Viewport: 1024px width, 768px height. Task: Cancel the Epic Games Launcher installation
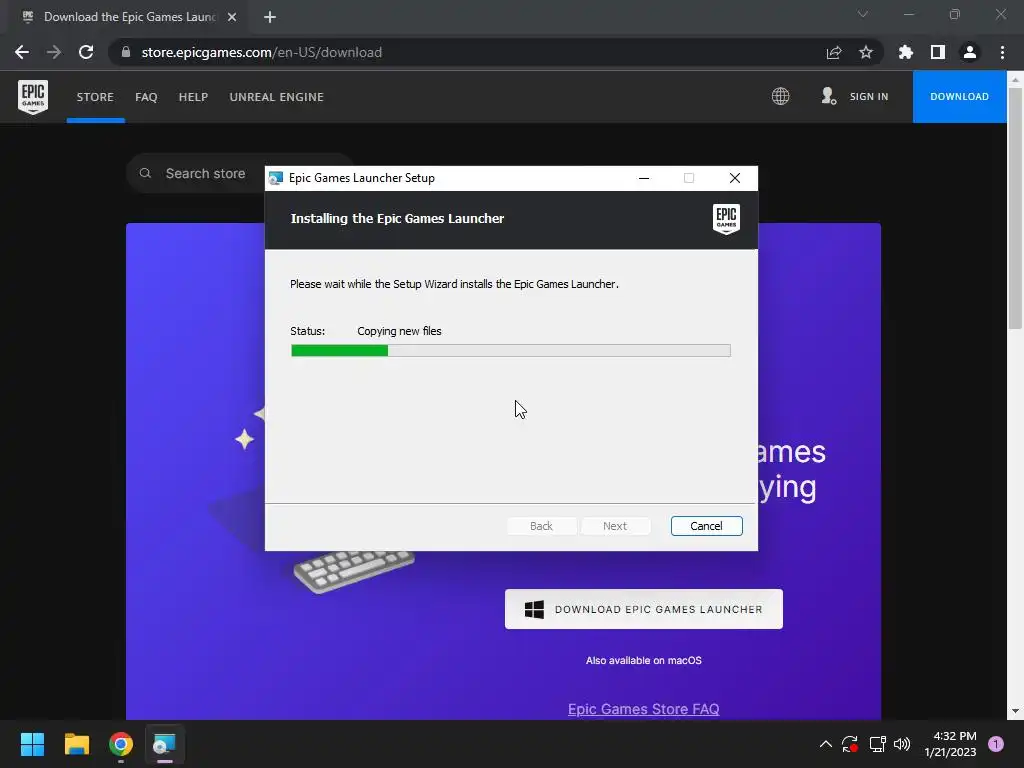pyautogui.click(x=706, y=526)
